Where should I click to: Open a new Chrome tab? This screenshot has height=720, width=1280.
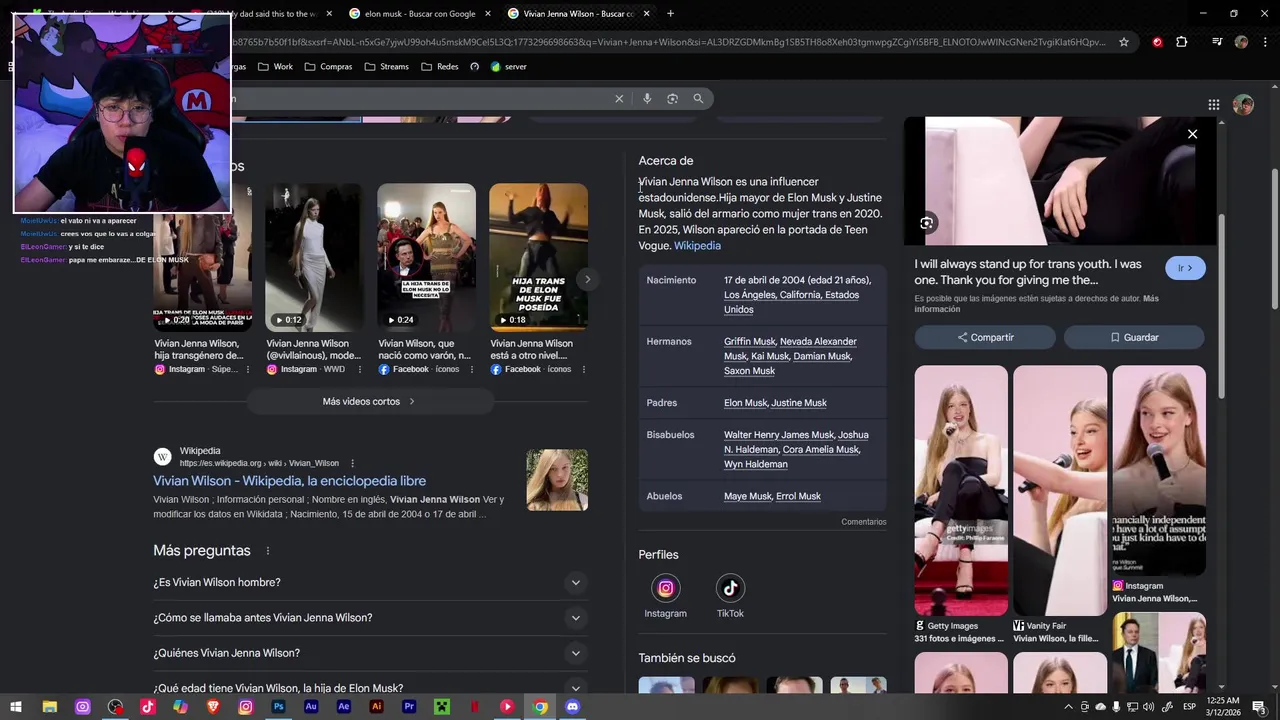click(670, 13)
